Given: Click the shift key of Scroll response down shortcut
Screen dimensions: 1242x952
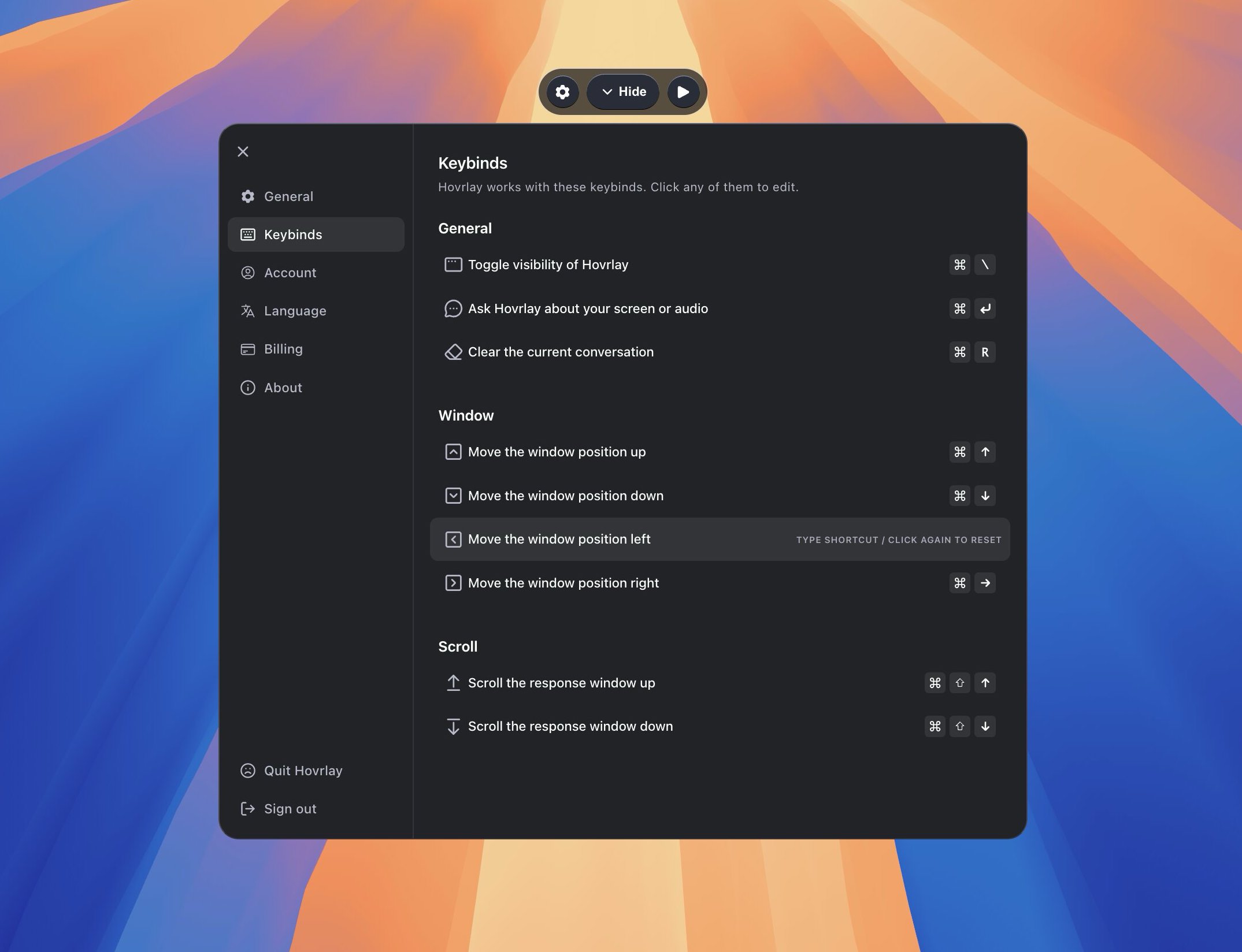Looking at the screenshot, I should coord(960,726).
